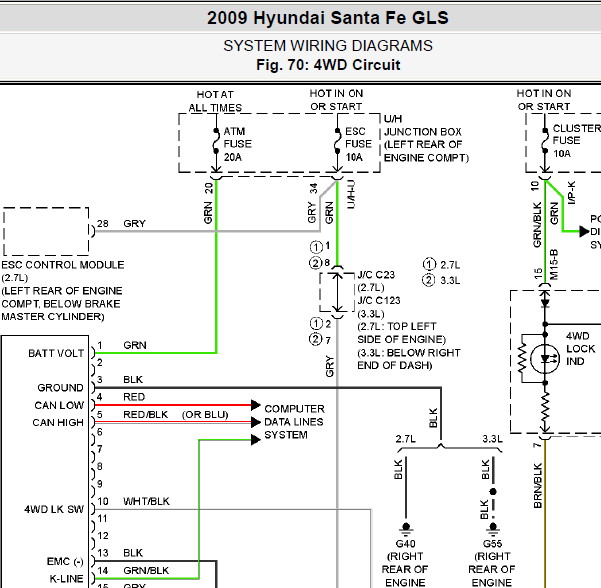
Task: Click 'COMPUTER DATA LINES SYSTEM' text
Action: (x=294, y=422)
